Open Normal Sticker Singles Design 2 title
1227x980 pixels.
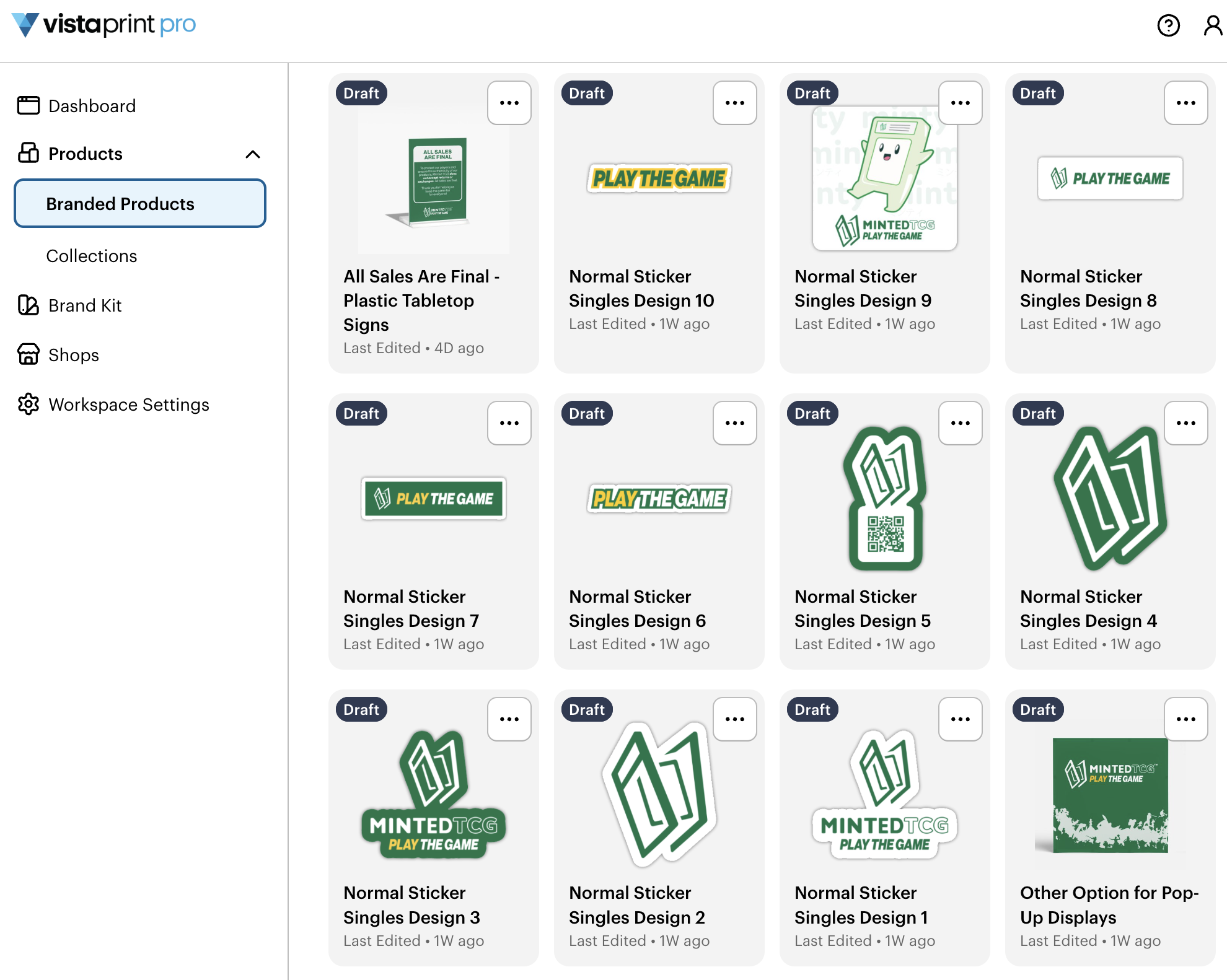pos(637,904)
